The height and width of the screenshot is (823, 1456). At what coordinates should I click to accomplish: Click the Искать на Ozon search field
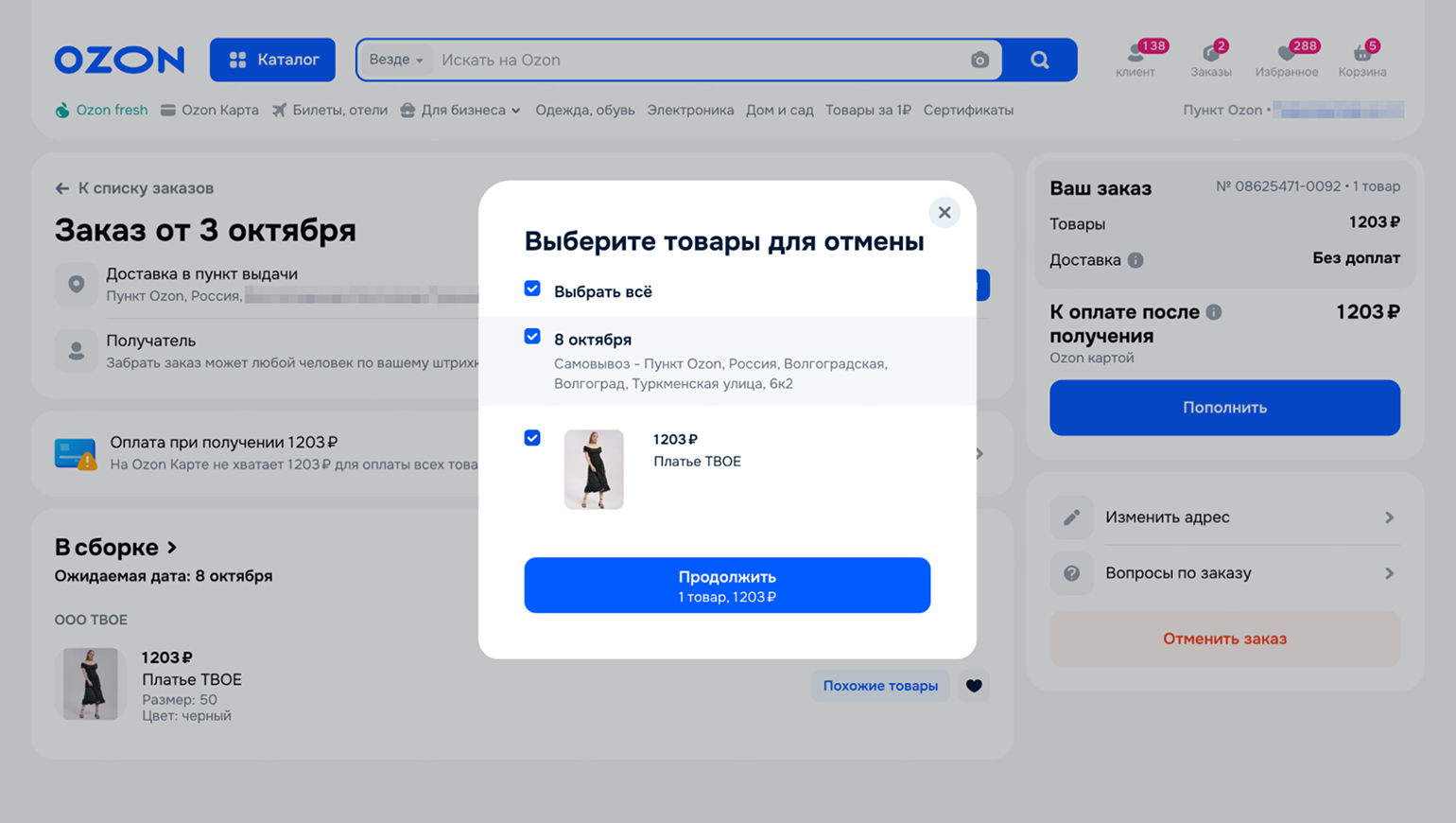point(700,60)
